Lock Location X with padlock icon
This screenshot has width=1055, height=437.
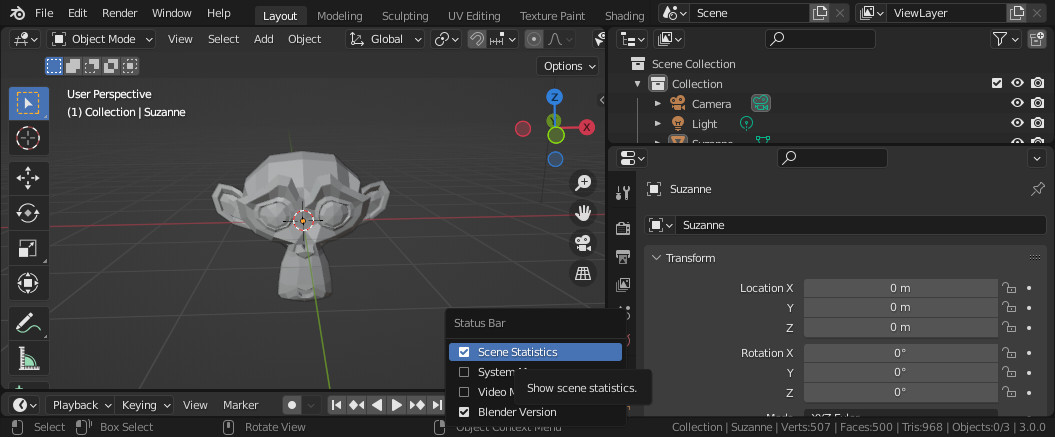pyautogui.click(x=1009, y=288)
